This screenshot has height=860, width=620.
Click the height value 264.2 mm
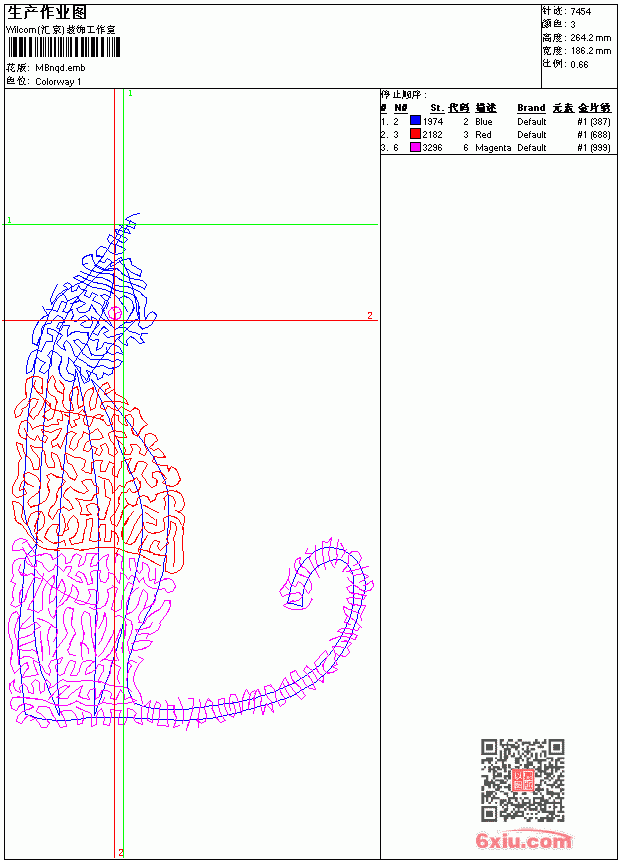click(590, 38)
